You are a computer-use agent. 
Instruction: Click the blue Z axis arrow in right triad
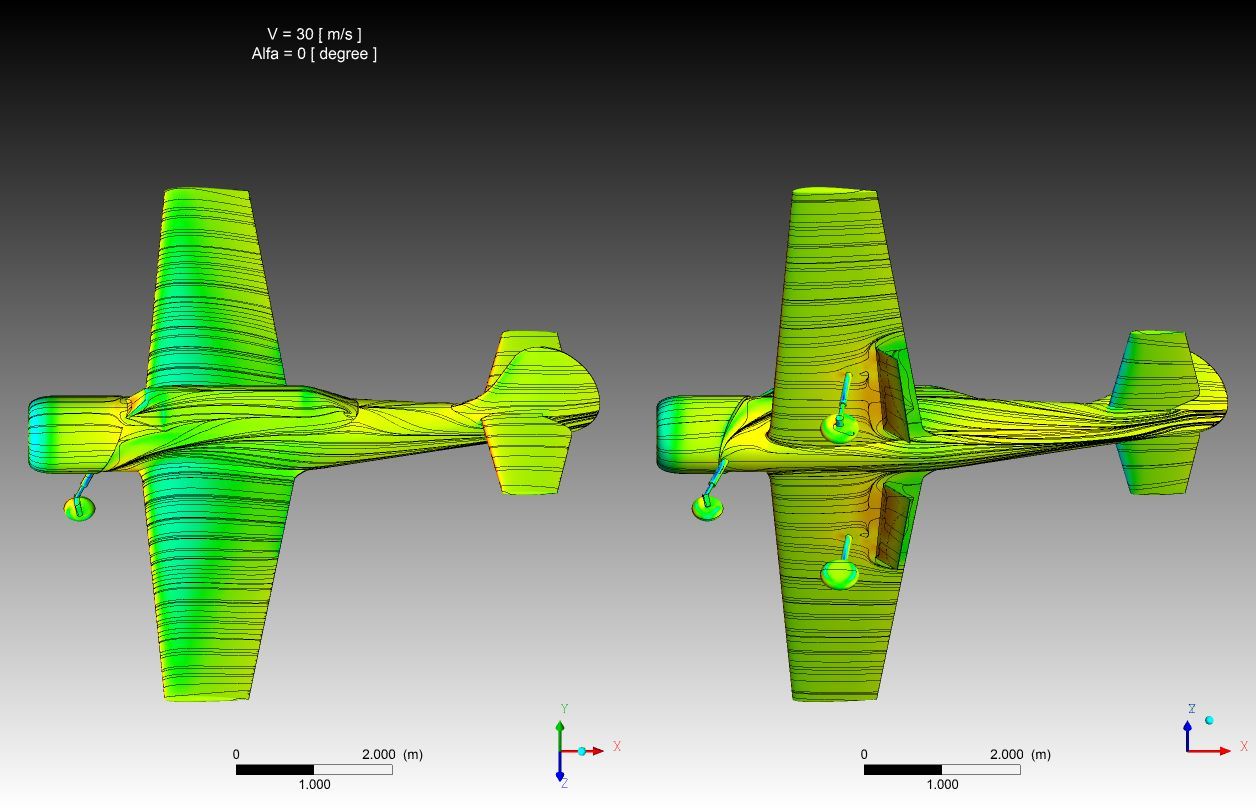click(1187, 731)
